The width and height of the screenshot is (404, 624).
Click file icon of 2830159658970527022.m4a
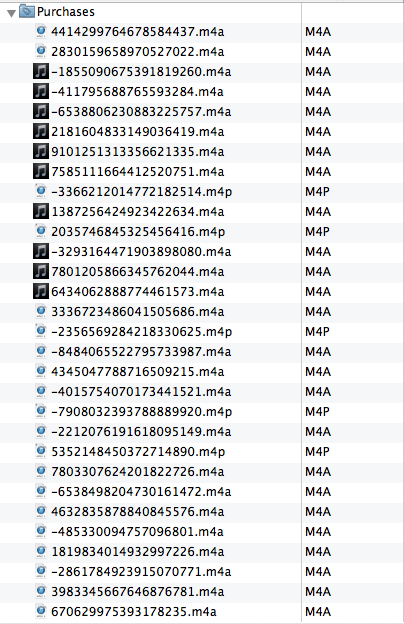(41, 51)
